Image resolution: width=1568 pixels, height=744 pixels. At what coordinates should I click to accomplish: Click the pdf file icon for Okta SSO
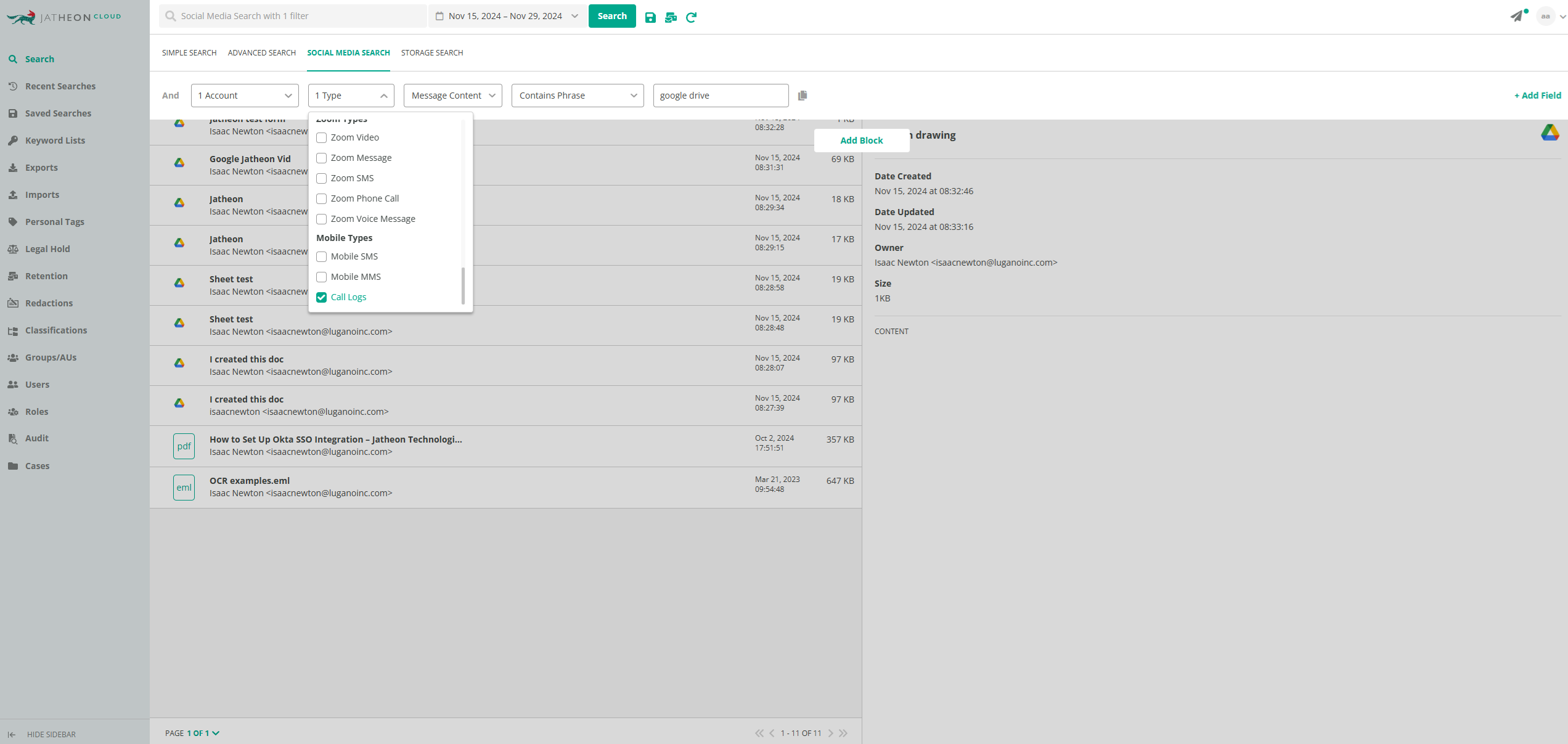pyautogui.click(x=184, y=446)
